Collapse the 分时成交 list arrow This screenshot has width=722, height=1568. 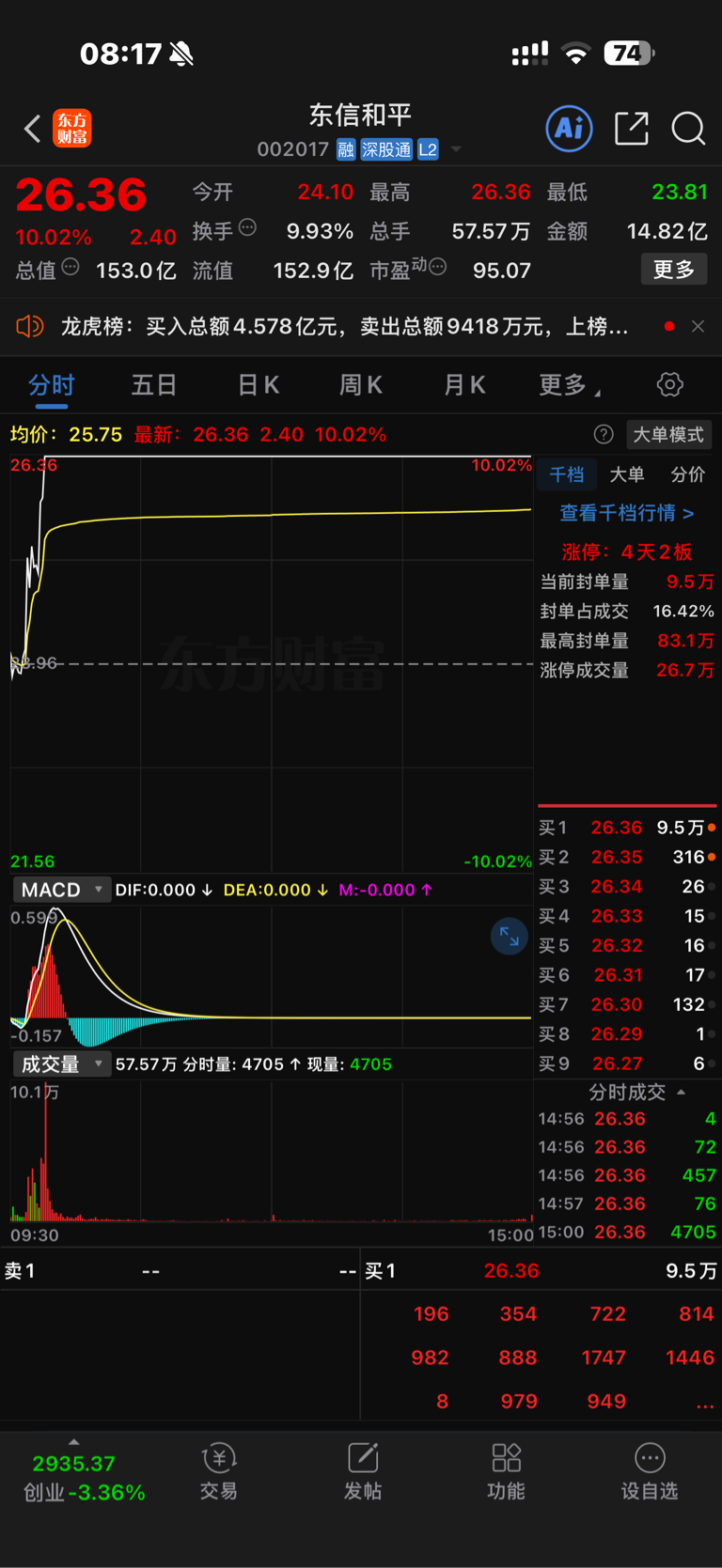pos(682,1092)
